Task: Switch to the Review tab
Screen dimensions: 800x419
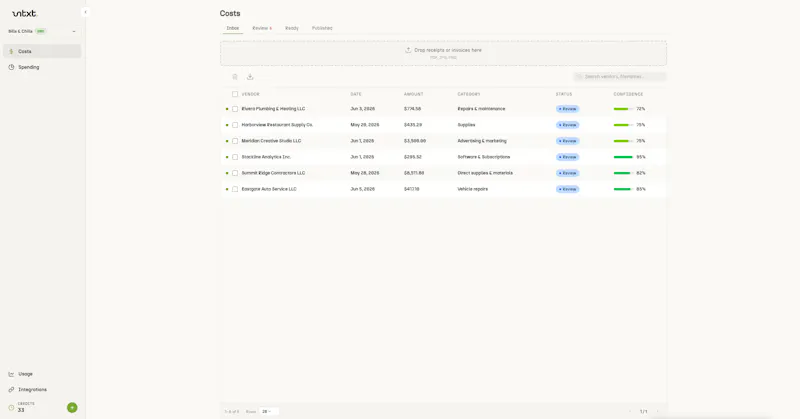Action: pos(262,28)
